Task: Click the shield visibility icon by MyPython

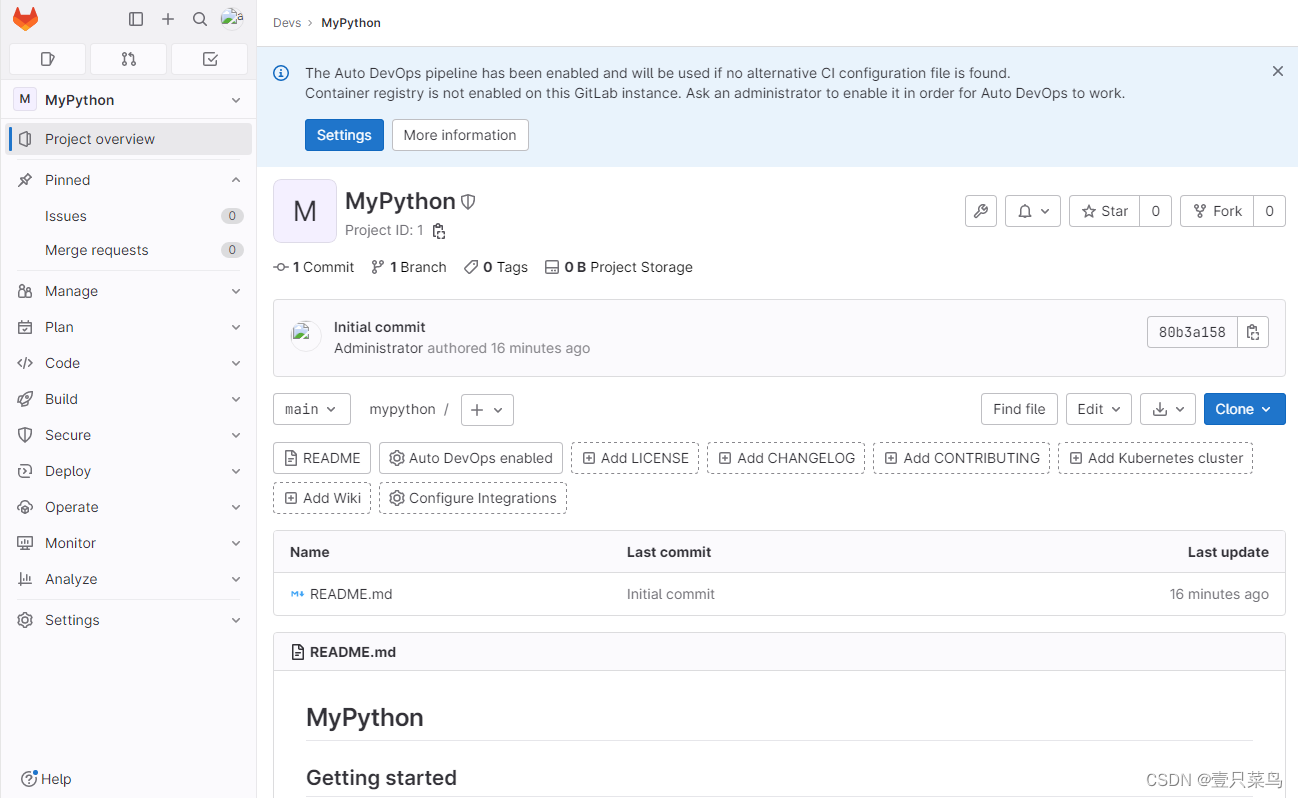Action: pos(468,201)
